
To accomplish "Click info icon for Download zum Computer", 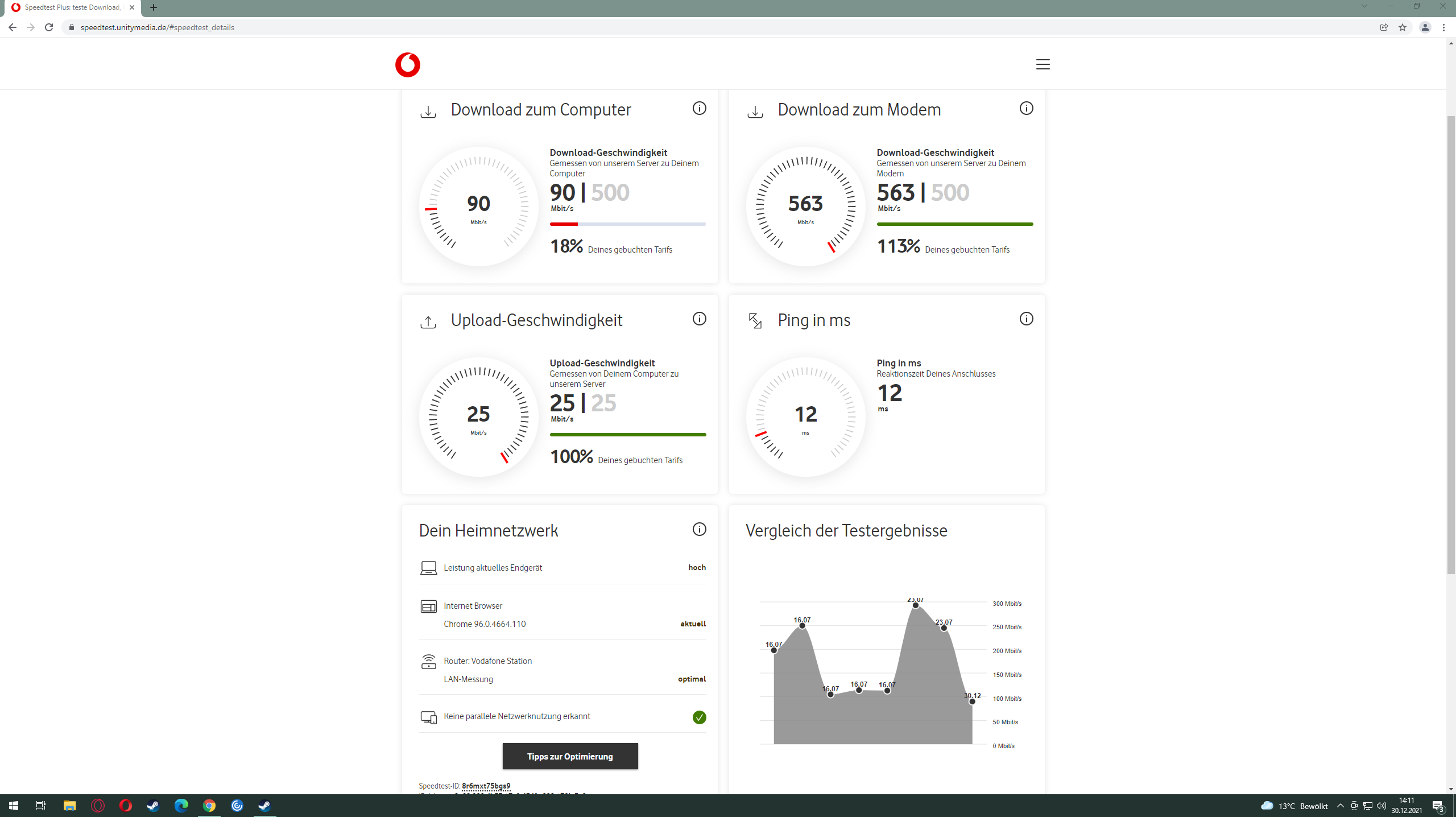I will point(699,108).
